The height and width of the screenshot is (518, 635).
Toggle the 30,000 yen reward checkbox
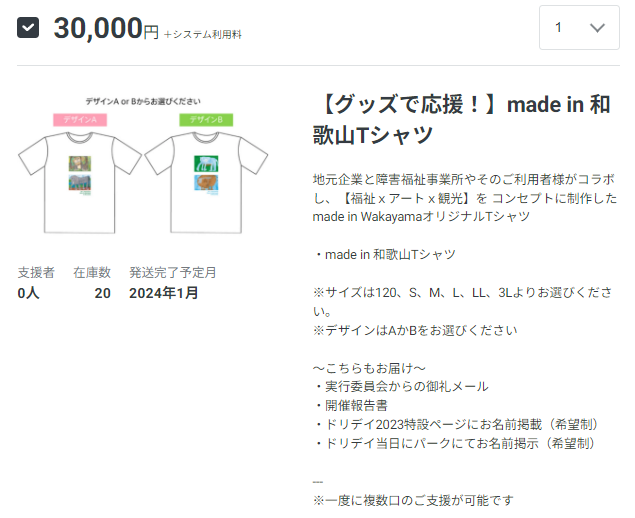click(28, 27)
